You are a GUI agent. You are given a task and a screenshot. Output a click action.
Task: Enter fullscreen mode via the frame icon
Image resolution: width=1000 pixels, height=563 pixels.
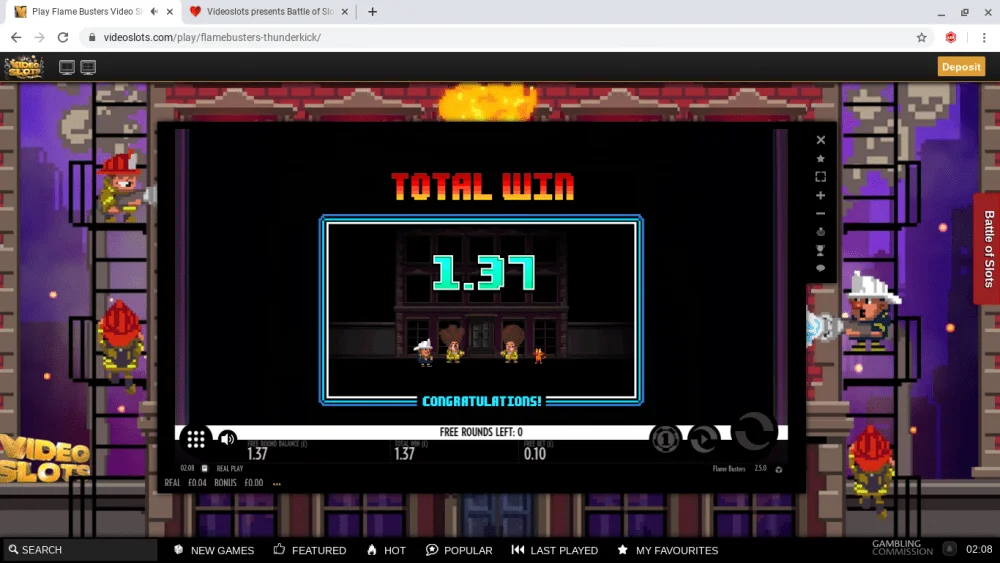pyautogui.click(x=821, y=177)
